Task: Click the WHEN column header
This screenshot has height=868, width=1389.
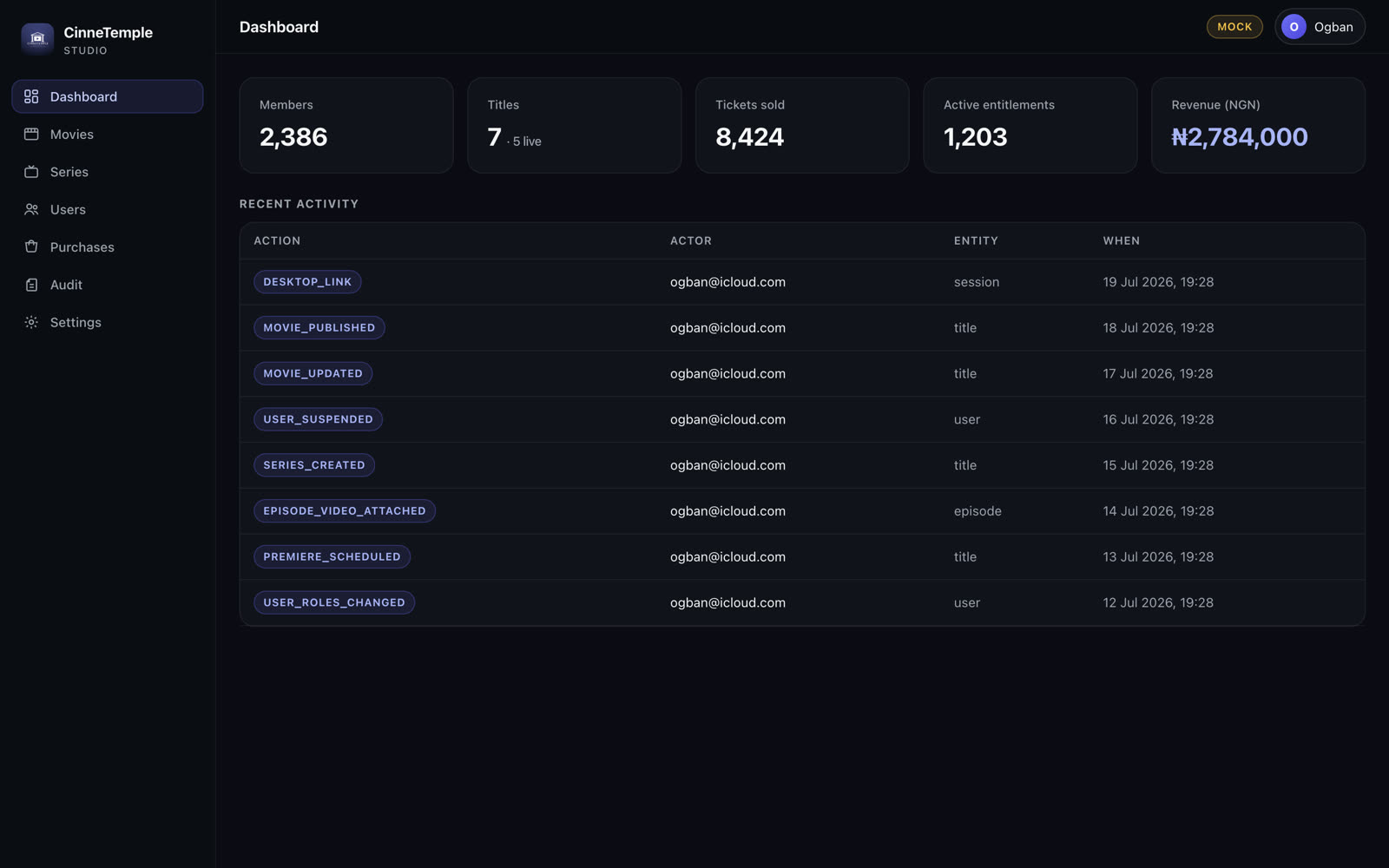Action: tap(1122, 240)
